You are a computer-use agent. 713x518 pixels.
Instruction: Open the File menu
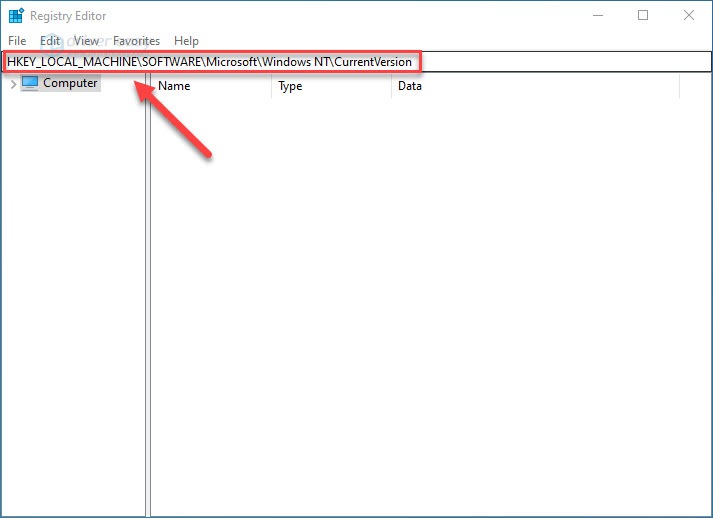click(17, 41)
